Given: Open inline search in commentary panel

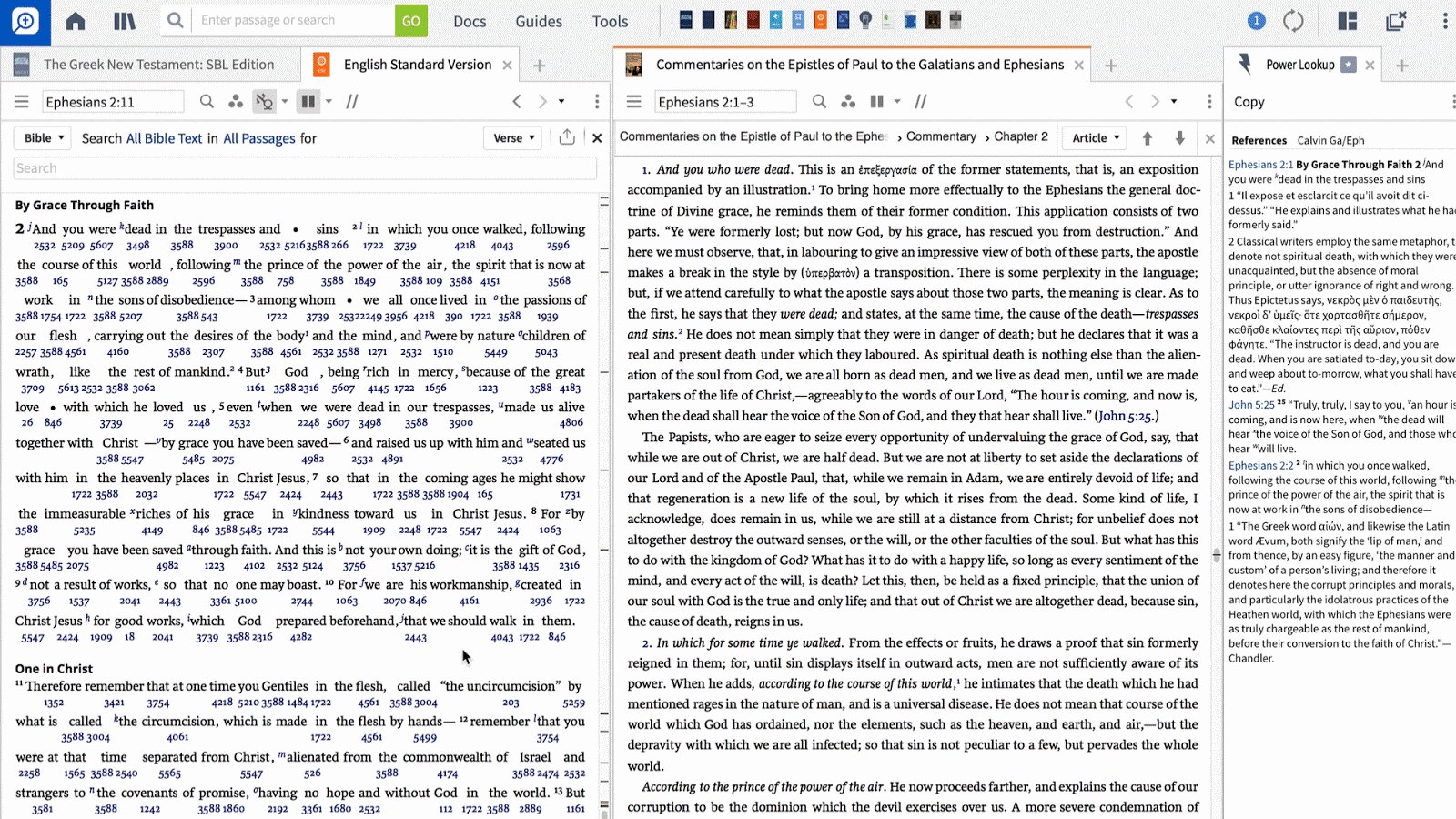Looking at the screenshot, I should pyautogui.click(x=819, y=102).
